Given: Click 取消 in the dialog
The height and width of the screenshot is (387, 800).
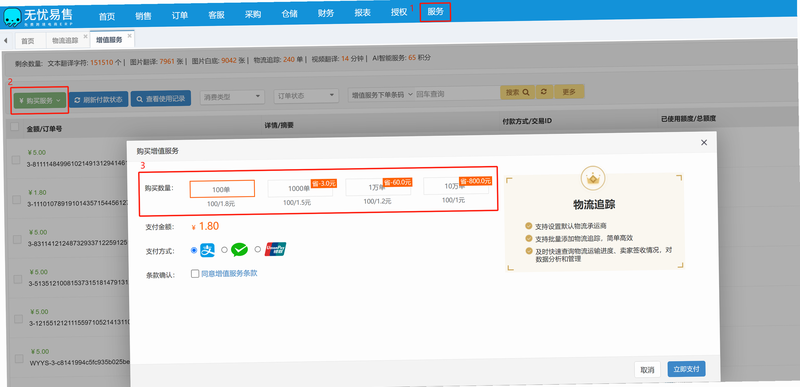Looking at the screenshot, I should (647, 370).
